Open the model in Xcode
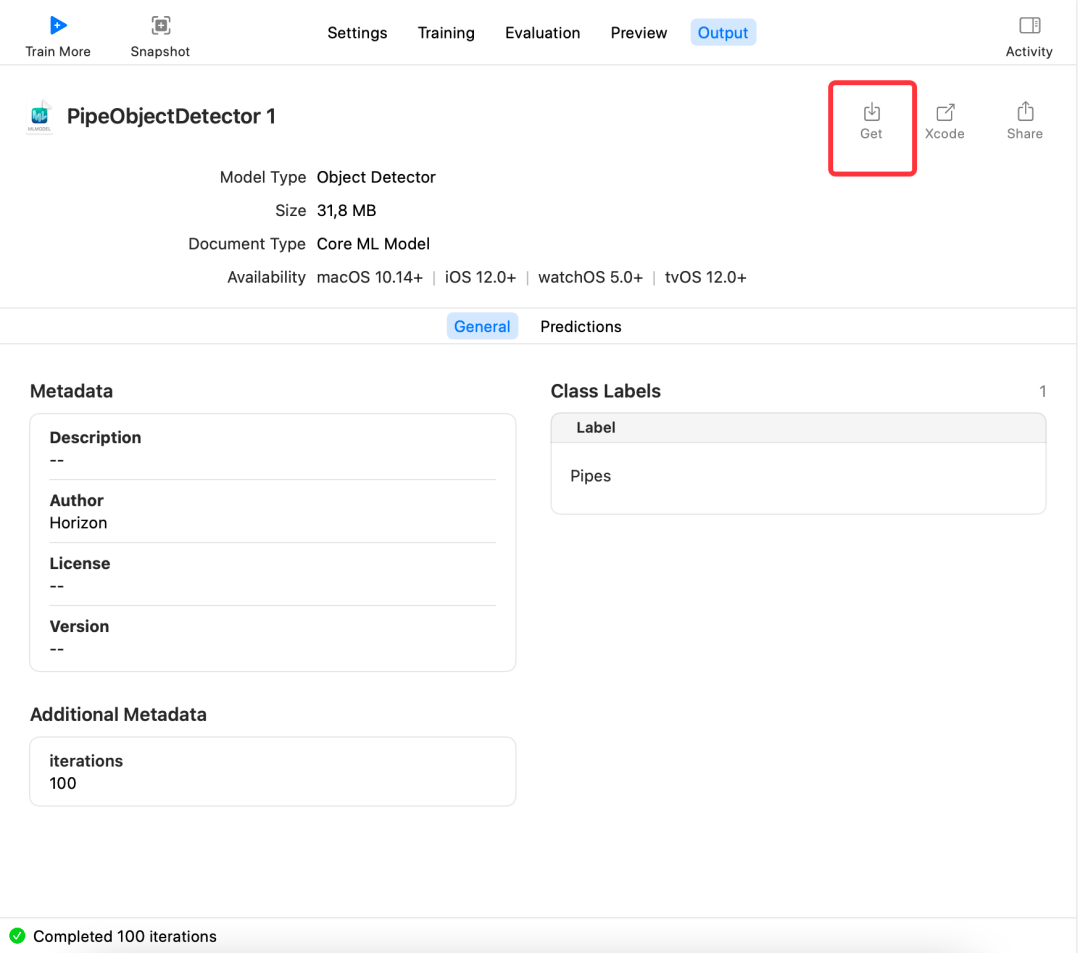Image resolution: width=1080 pixels, height=953 pixels. point(944,122)
